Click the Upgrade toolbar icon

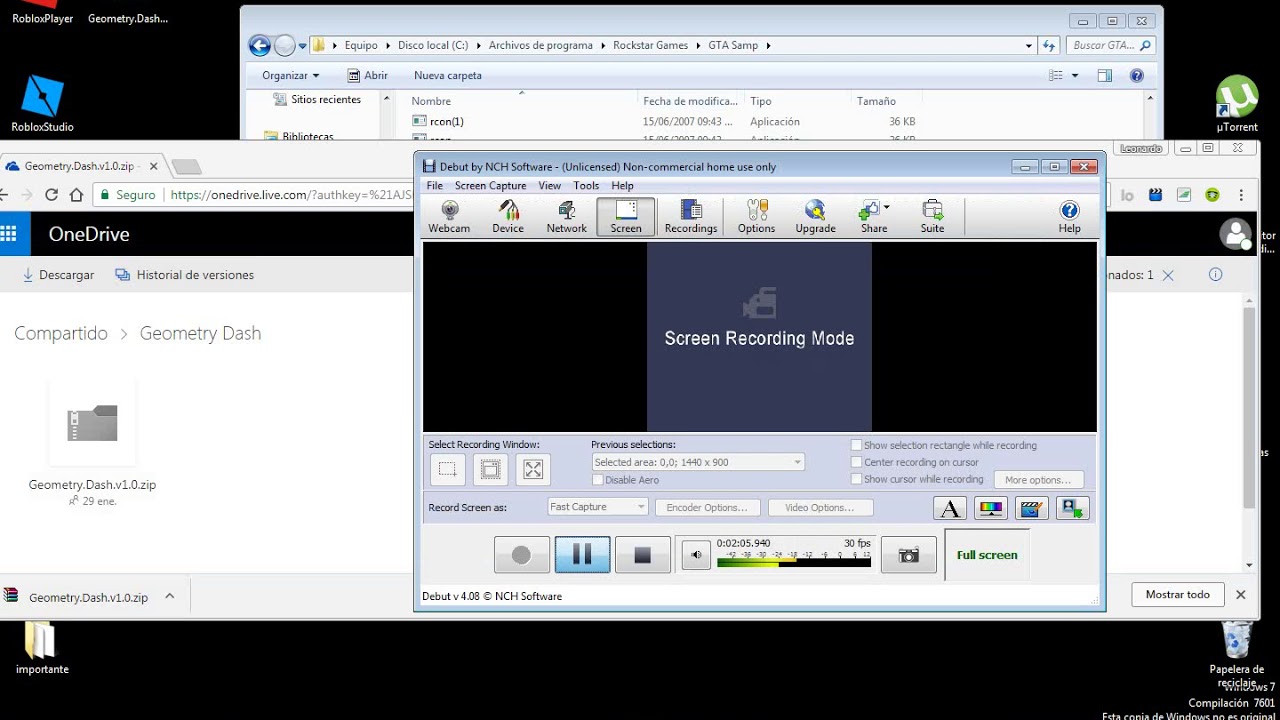pos(815,217)
